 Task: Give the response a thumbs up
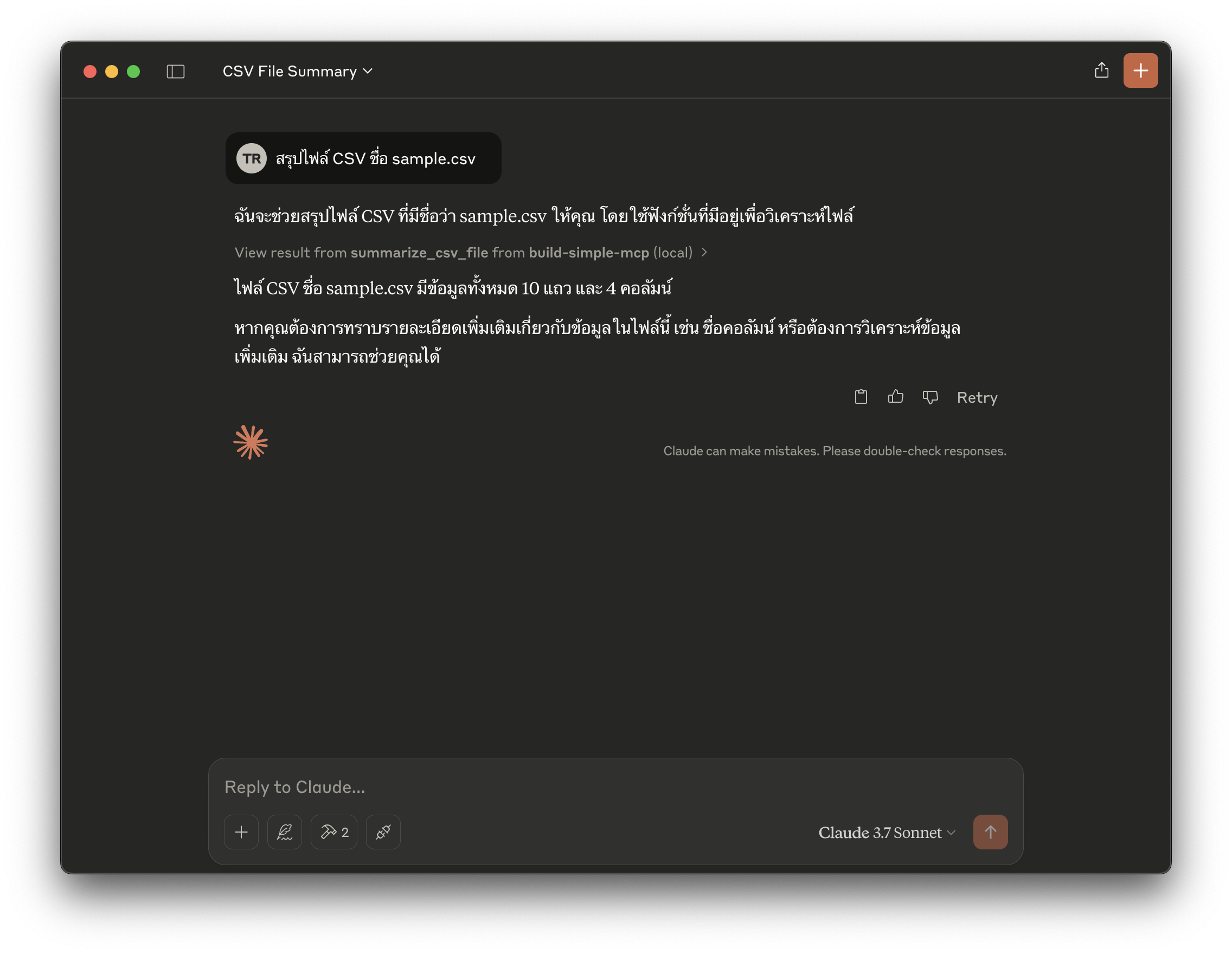pos(895,397)
